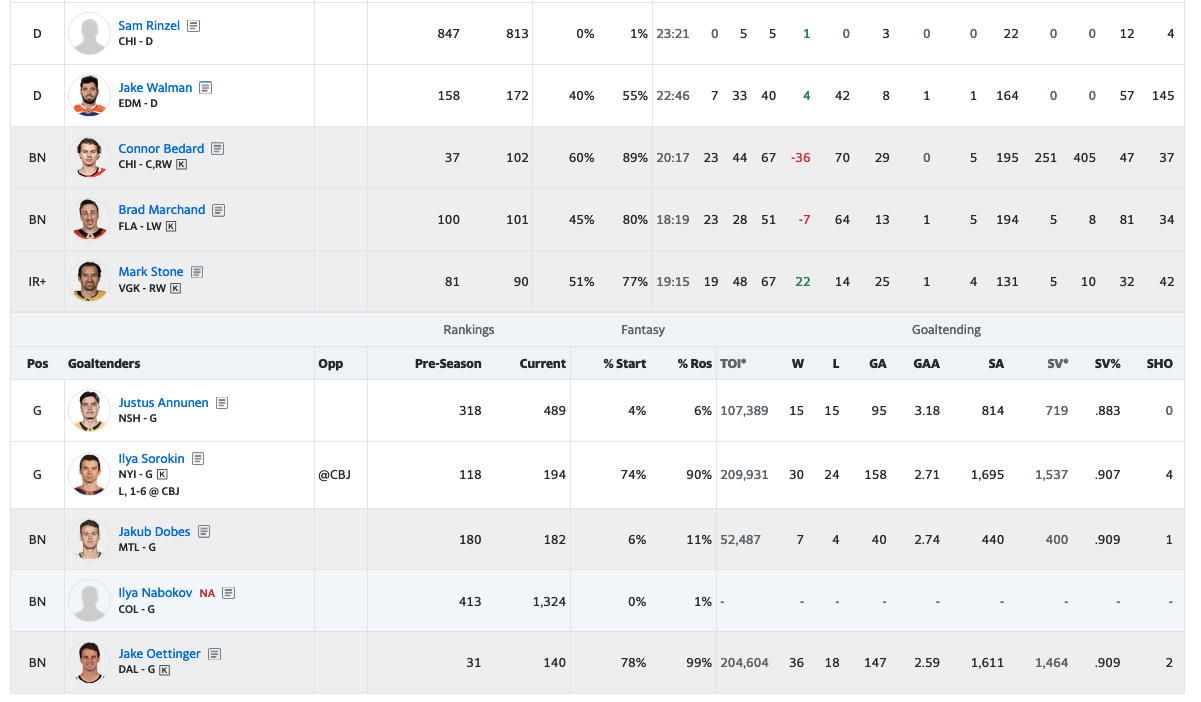Click the Pre-Season rankings column header
This screenshot has width=1201, height=702.
click(447, 364)
